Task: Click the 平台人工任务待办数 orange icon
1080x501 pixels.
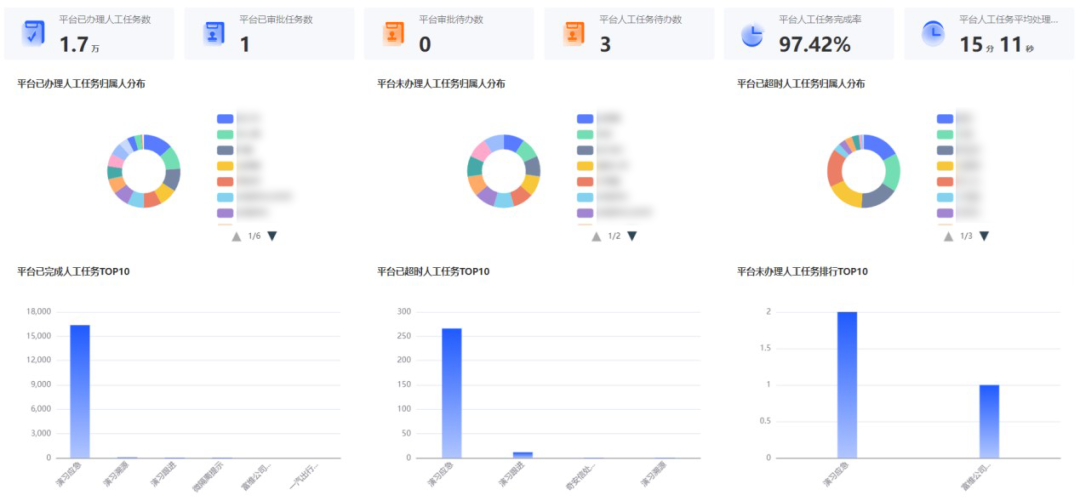Action: pyautogui.click(x=574, y=34)
